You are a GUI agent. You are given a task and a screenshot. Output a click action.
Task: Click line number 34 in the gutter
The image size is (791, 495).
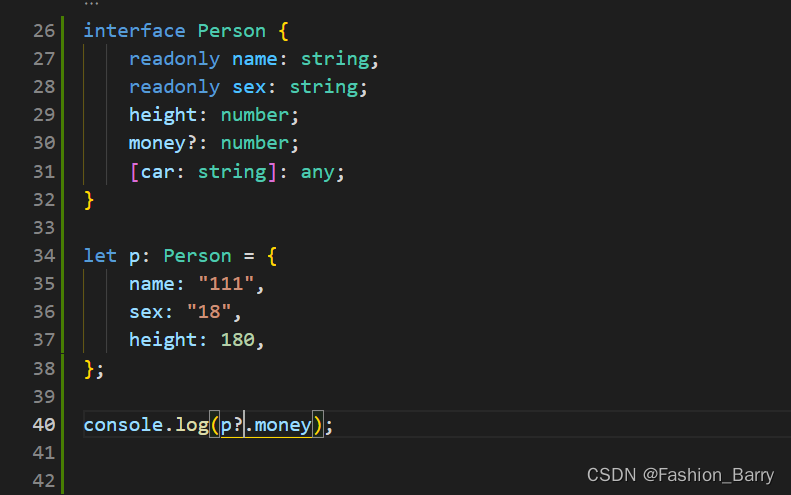tap(43, 256)
